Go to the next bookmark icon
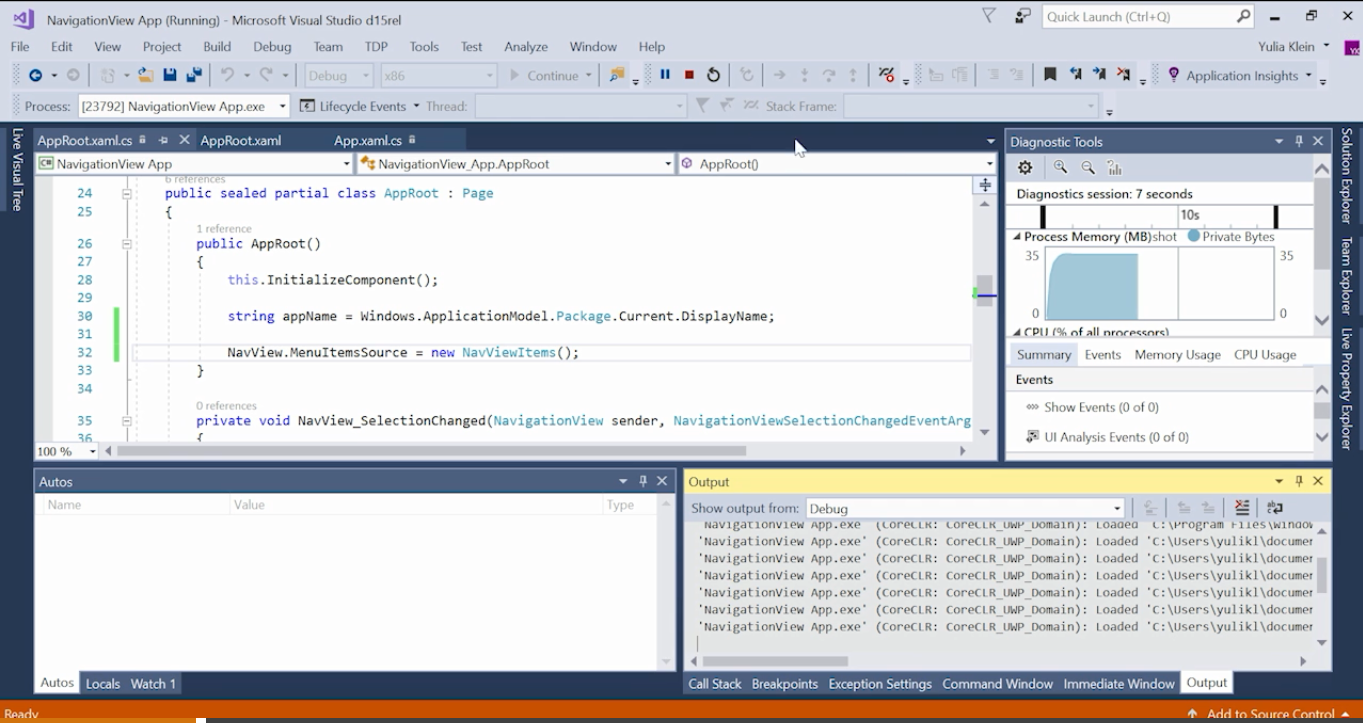The width and height of the screenshot is (1363, 723). (x=1099, y=75)
